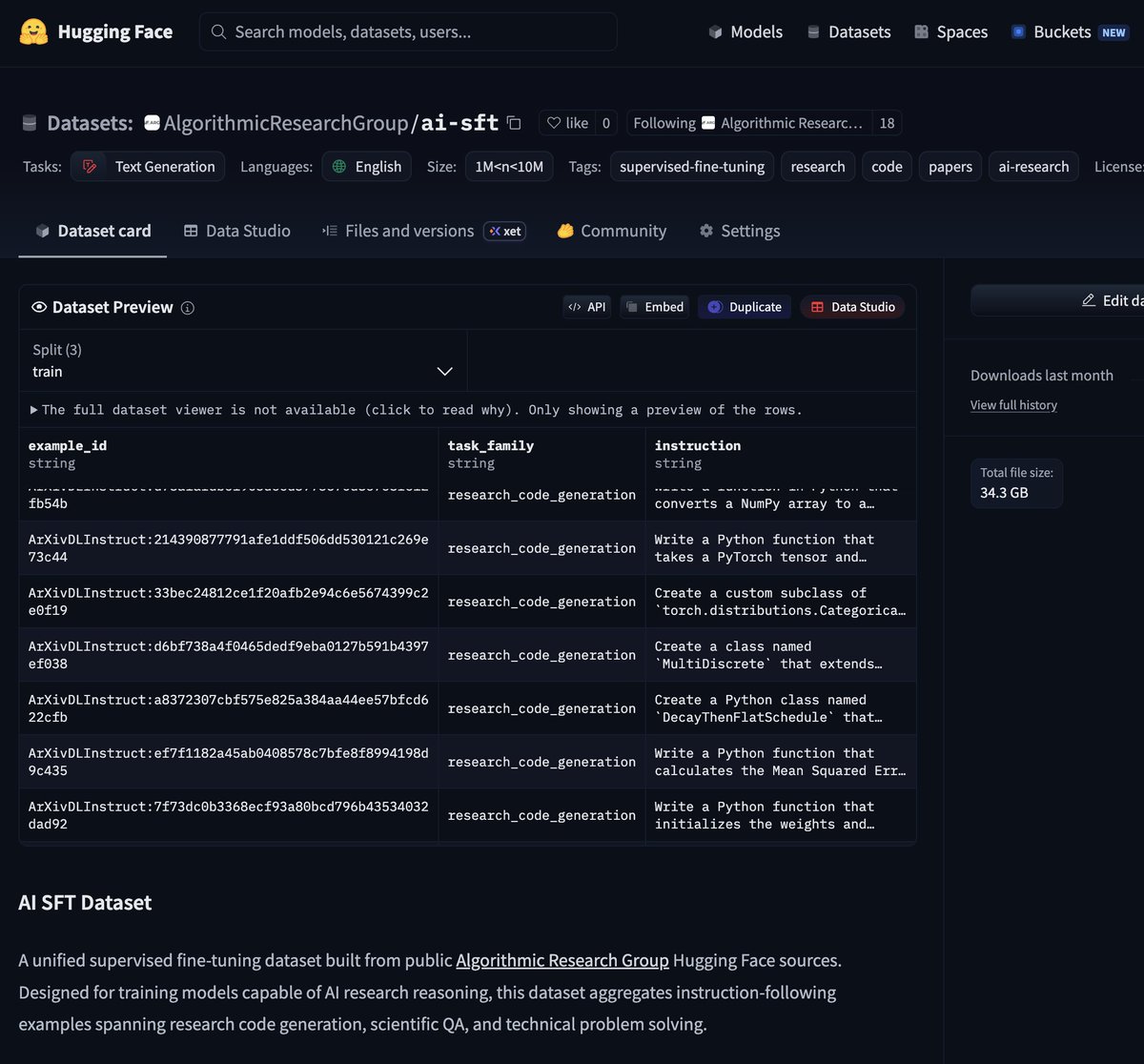This screenshot has height=1064, width=1144.
Task: Click the code tag
Action: [x=887, y=166]
